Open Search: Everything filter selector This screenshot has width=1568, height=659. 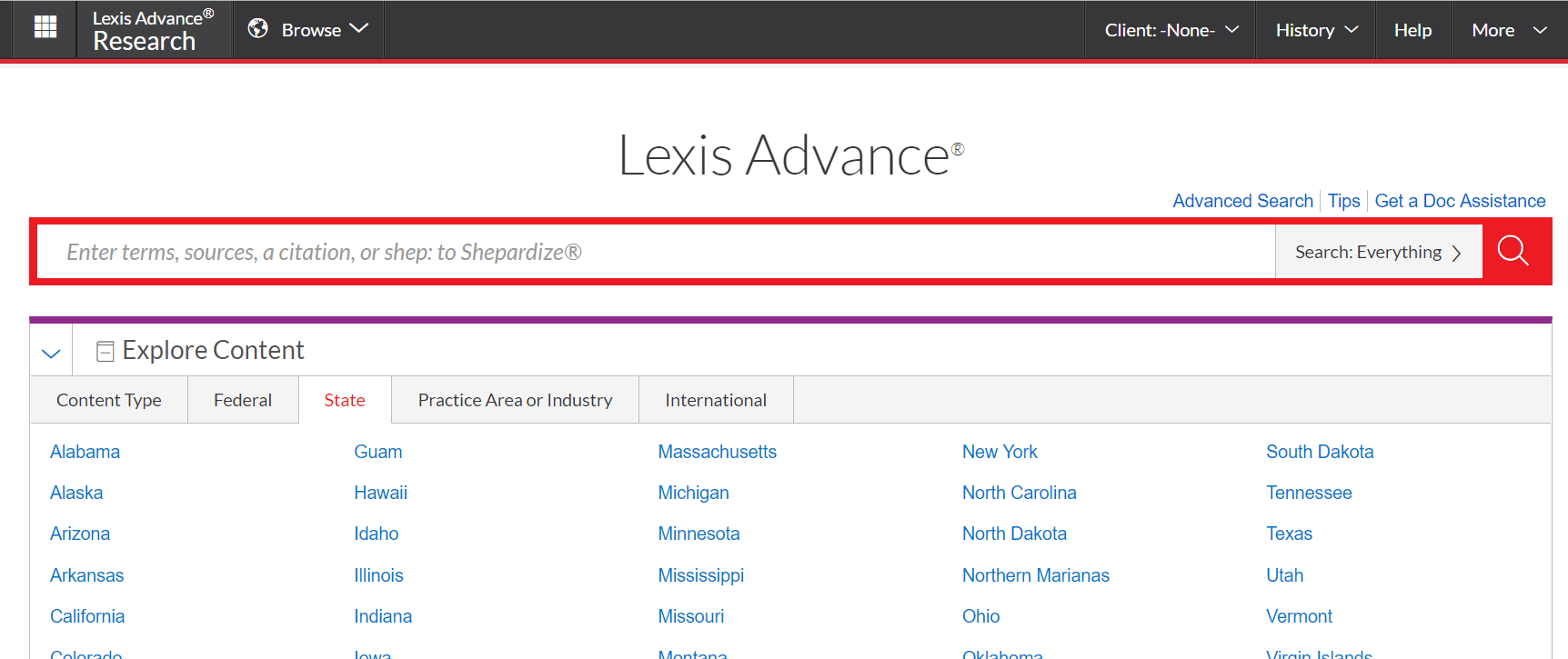click(1378, 252)
